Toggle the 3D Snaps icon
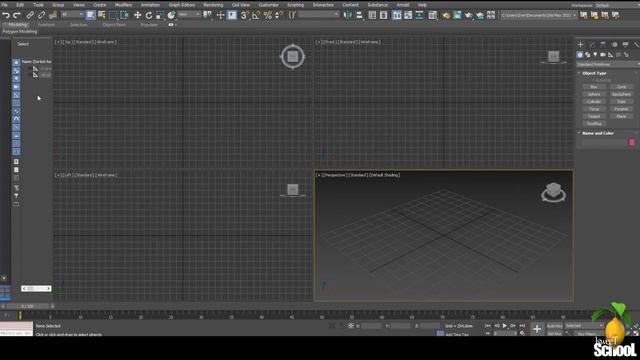Image resolution: width=640 pixels, height=360 pixels. tap(244, 16)
